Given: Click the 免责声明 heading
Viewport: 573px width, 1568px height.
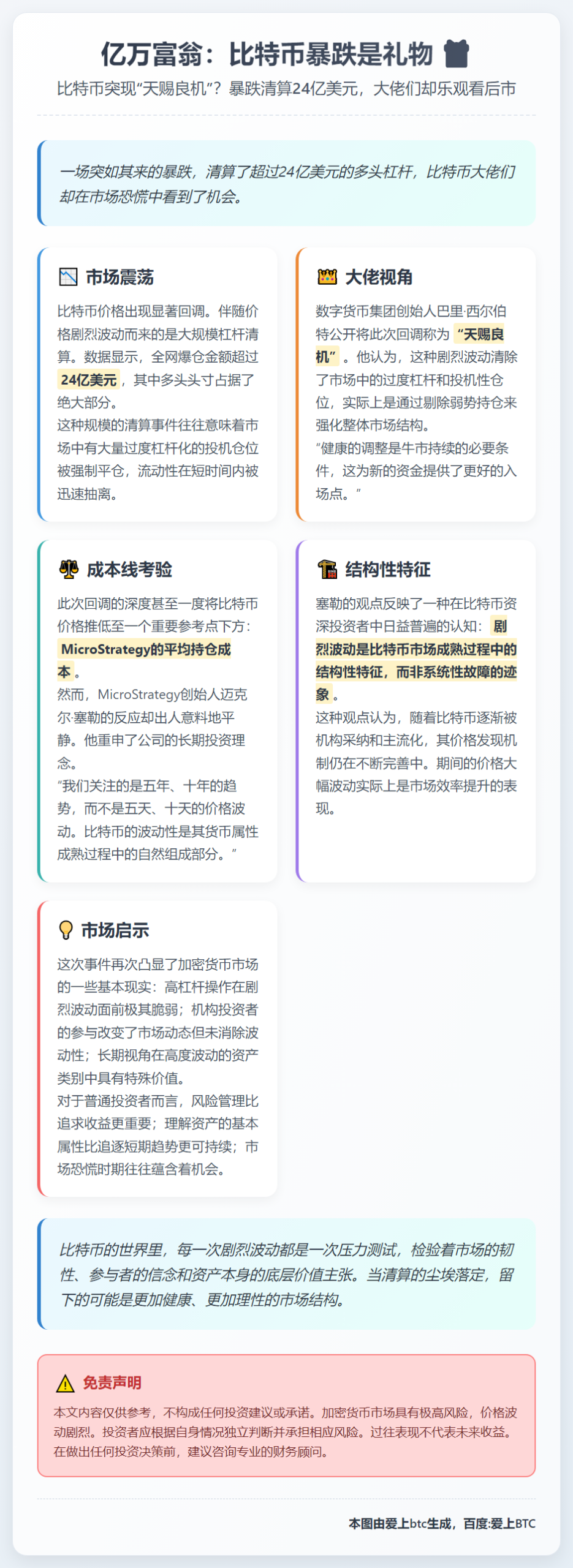Looking at the screenshot, I should (x=112, y=1383).
